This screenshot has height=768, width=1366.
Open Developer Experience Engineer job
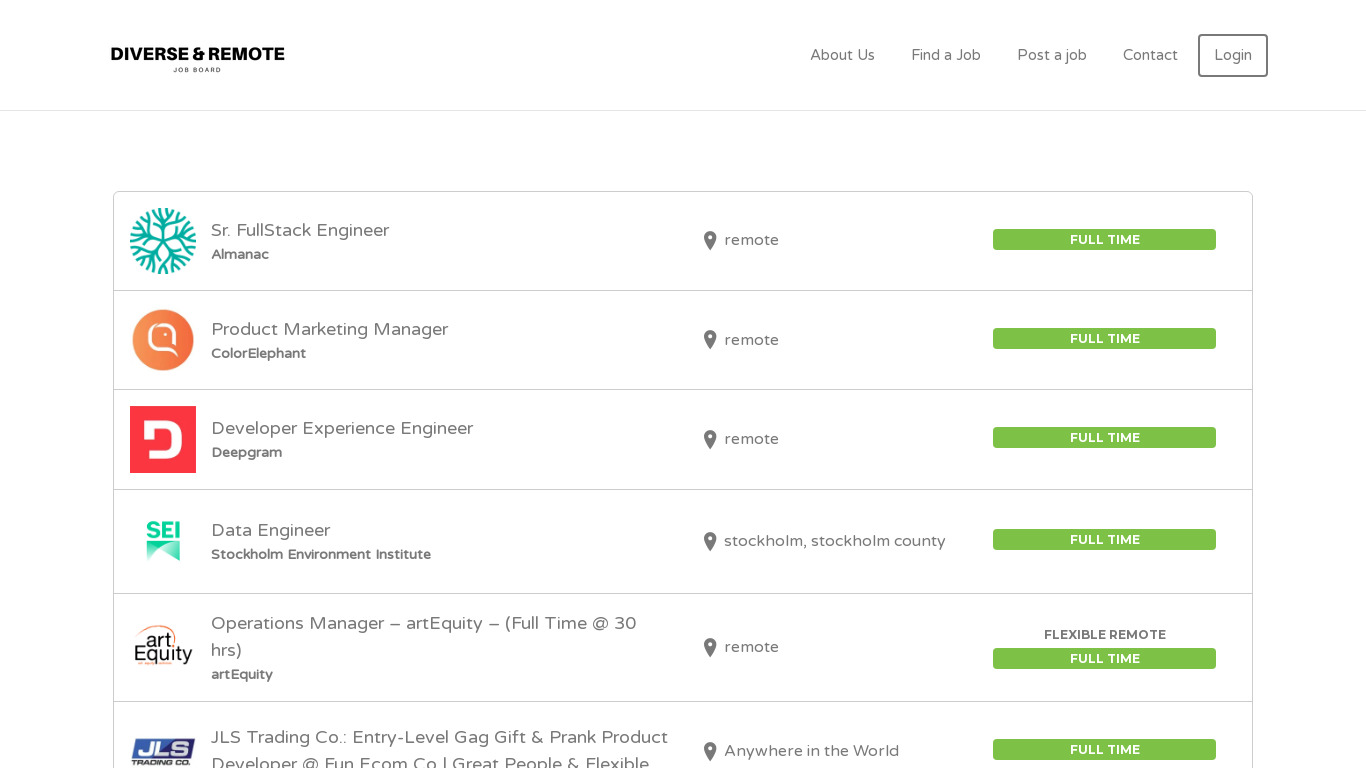(342, 428)
